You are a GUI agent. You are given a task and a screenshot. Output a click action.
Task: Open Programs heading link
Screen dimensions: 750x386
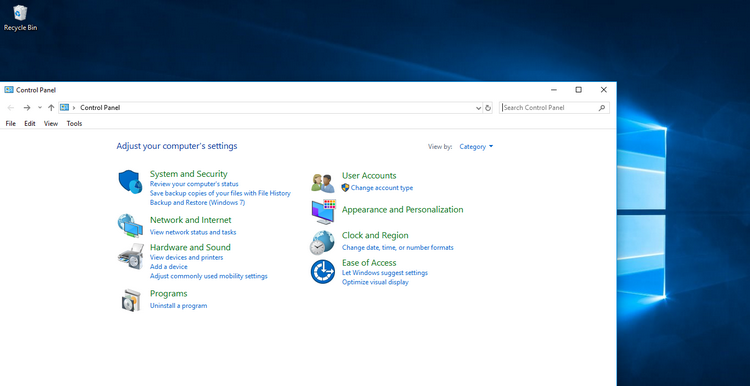click(168, 294)
